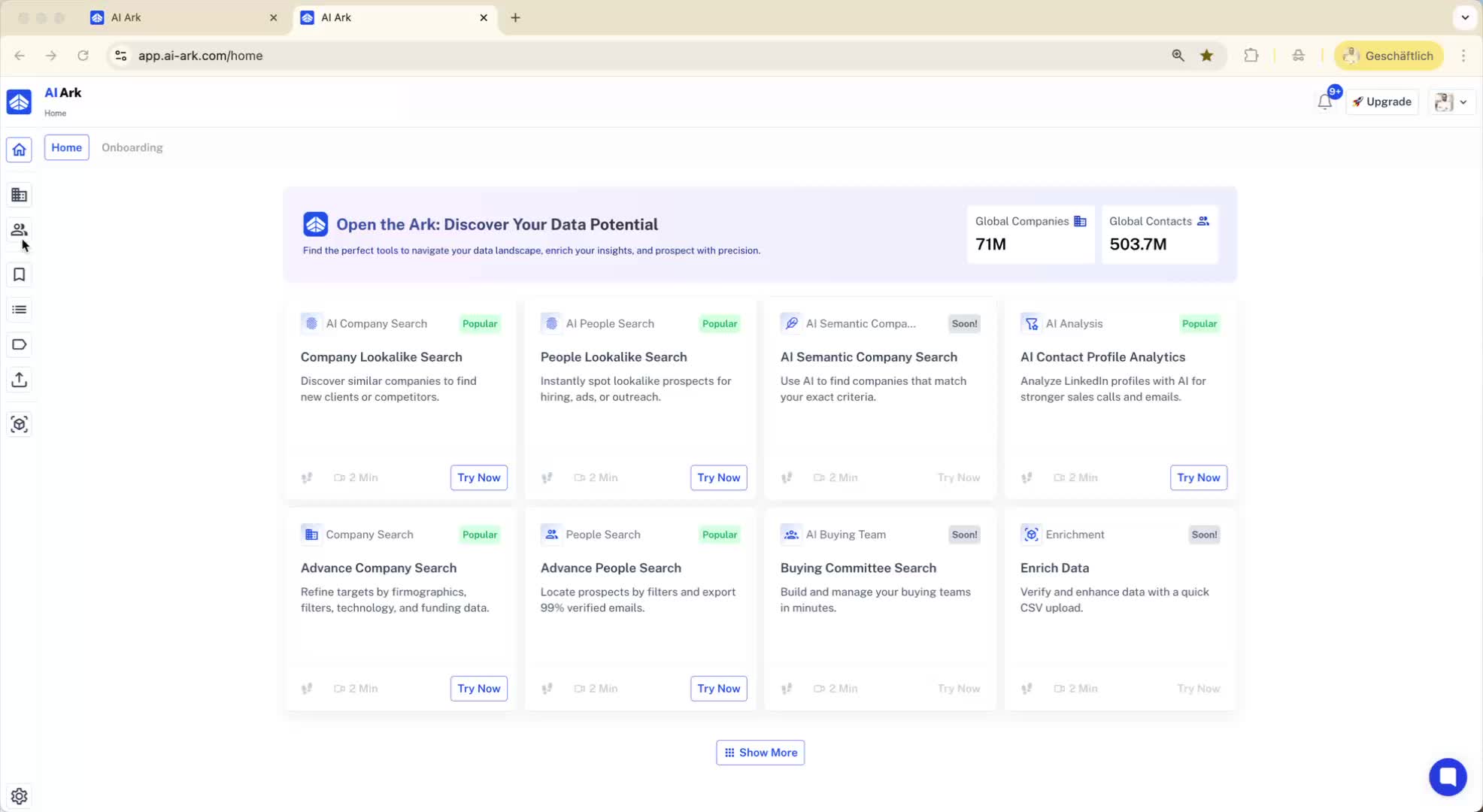Open the settings gear at sidebar bottom
Screen dimensions: 1483x812
tap(20, 796)
